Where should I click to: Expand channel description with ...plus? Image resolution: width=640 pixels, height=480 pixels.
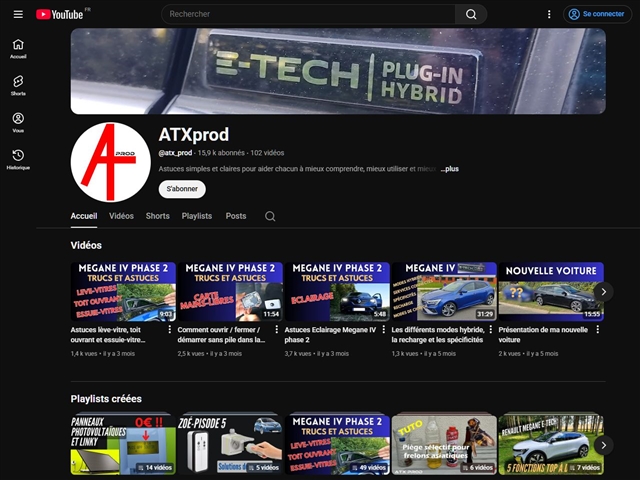point(450,169)
